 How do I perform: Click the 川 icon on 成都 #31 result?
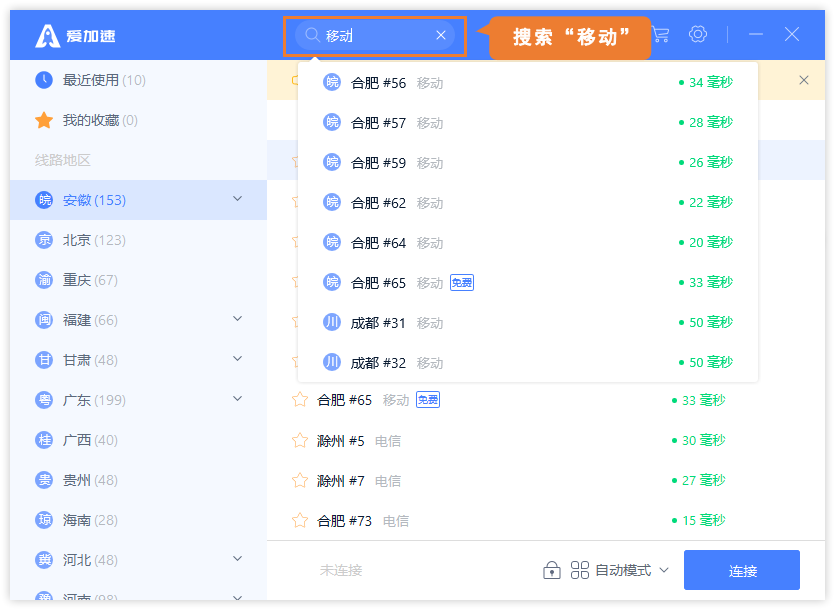332,322
